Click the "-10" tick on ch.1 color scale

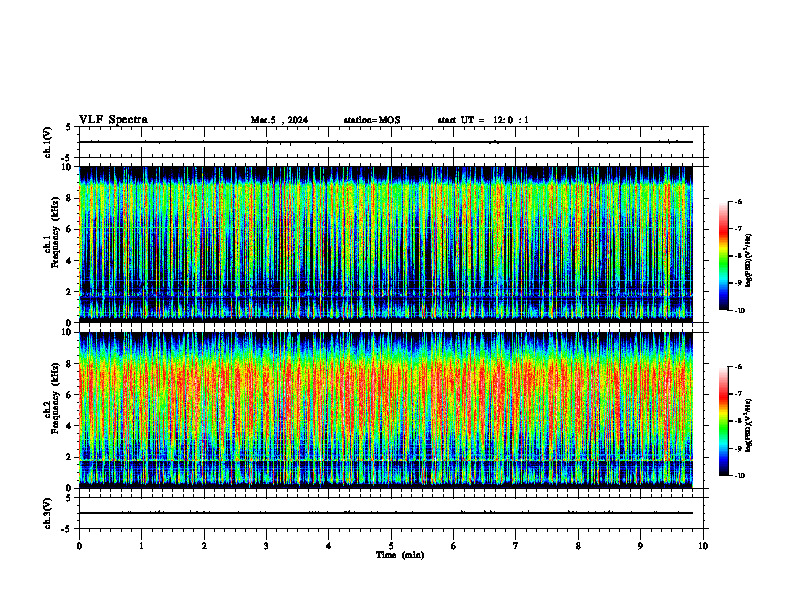(x=739, y=311)
